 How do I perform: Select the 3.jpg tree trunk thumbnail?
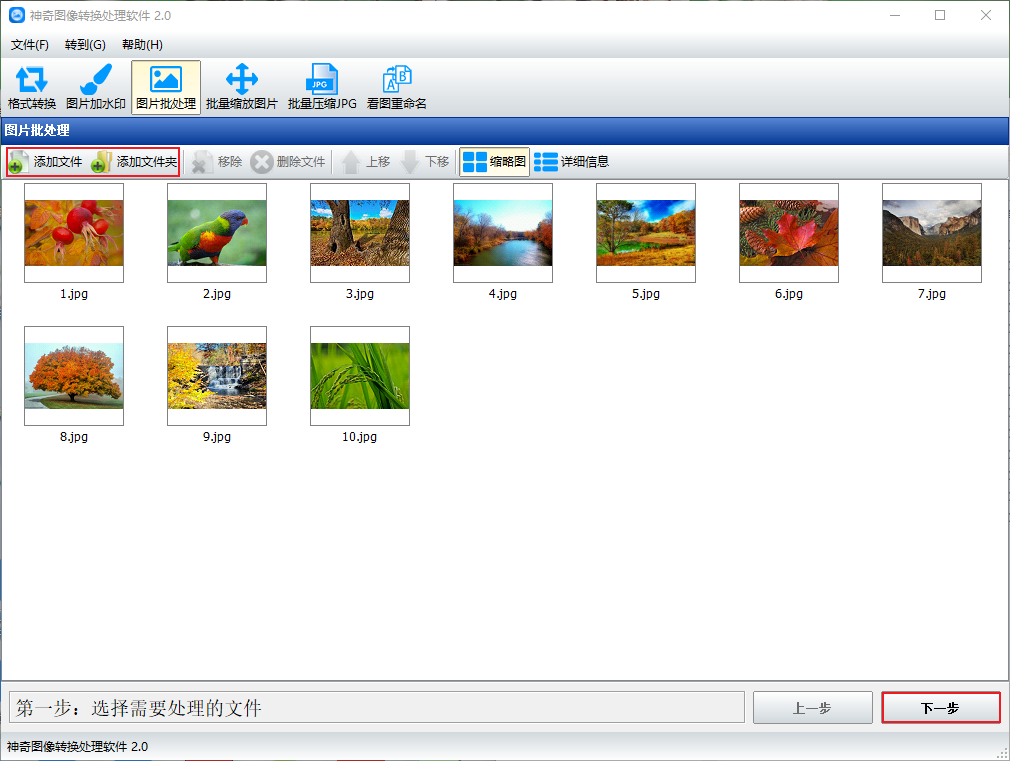360,233
